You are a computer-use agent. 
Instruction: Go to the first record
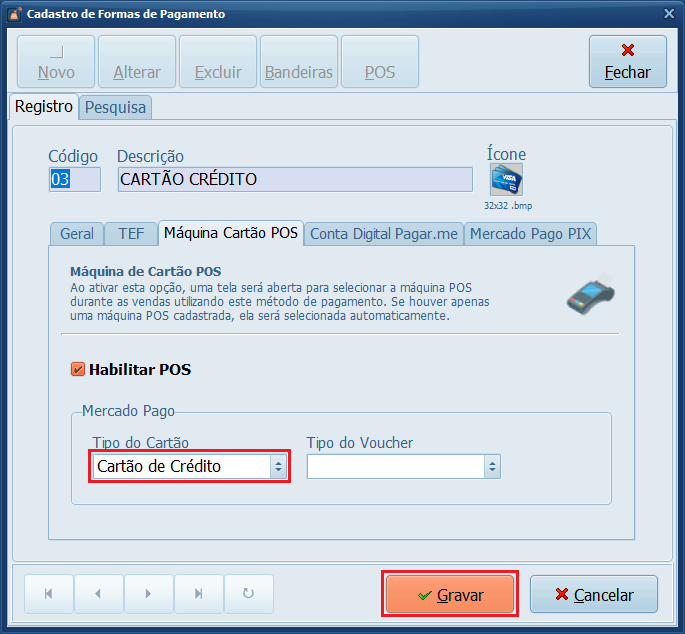(49, 594)
